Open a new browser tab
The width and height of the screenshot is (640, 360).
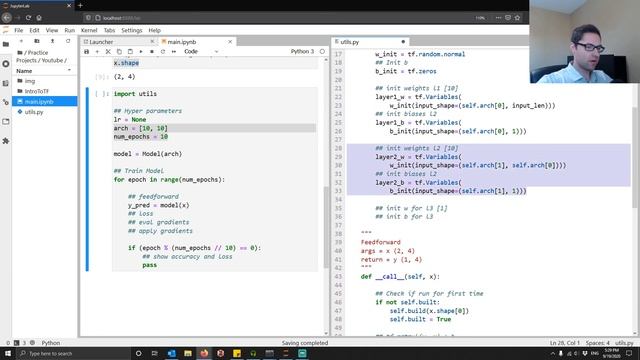(x=80, y=6)
